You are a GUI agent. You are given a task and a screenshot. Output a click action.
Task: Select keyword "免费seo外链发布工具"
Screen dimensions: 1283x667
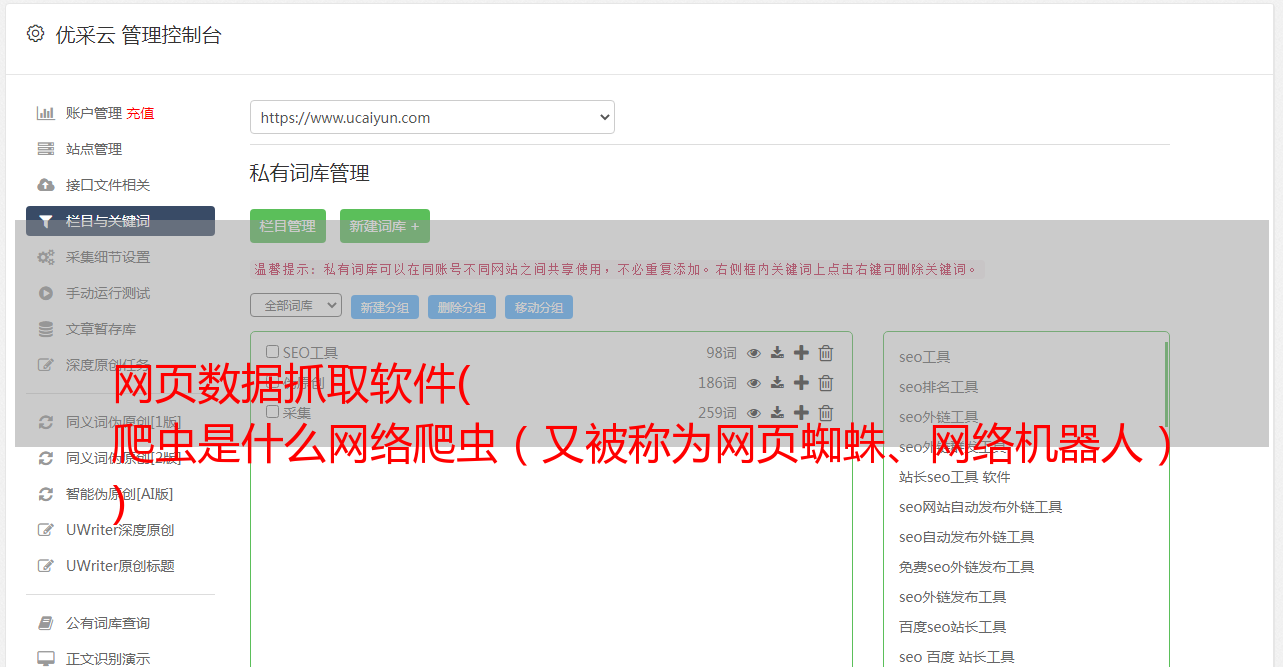click(967, 567)
